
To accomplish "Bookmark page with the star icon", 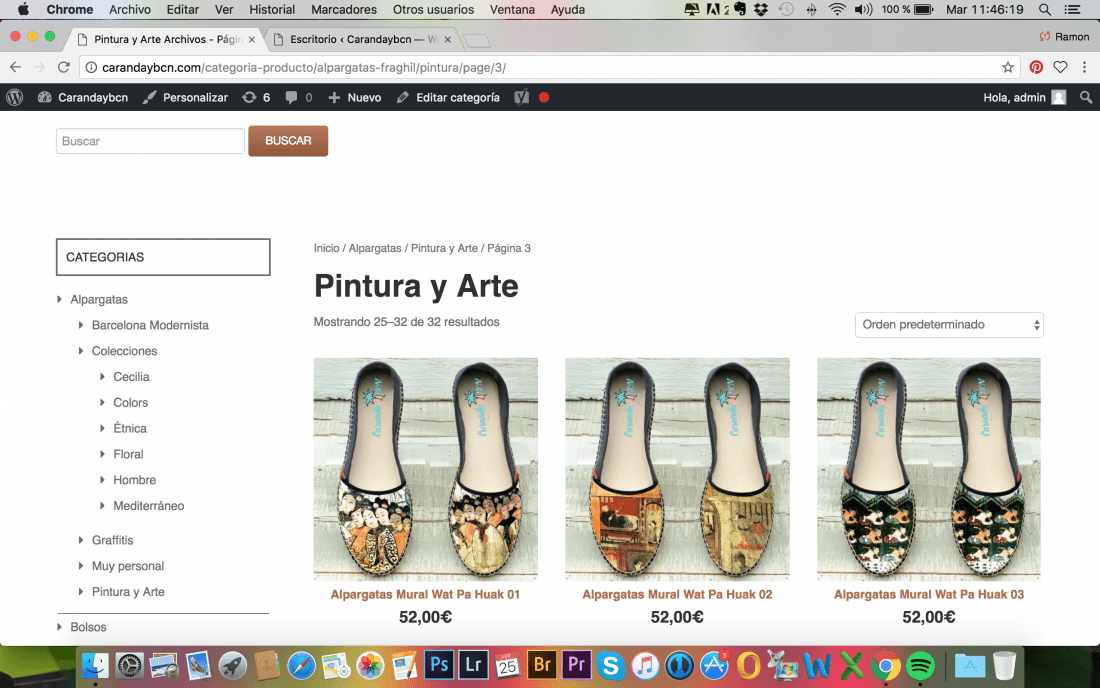I will point(1007,67).
